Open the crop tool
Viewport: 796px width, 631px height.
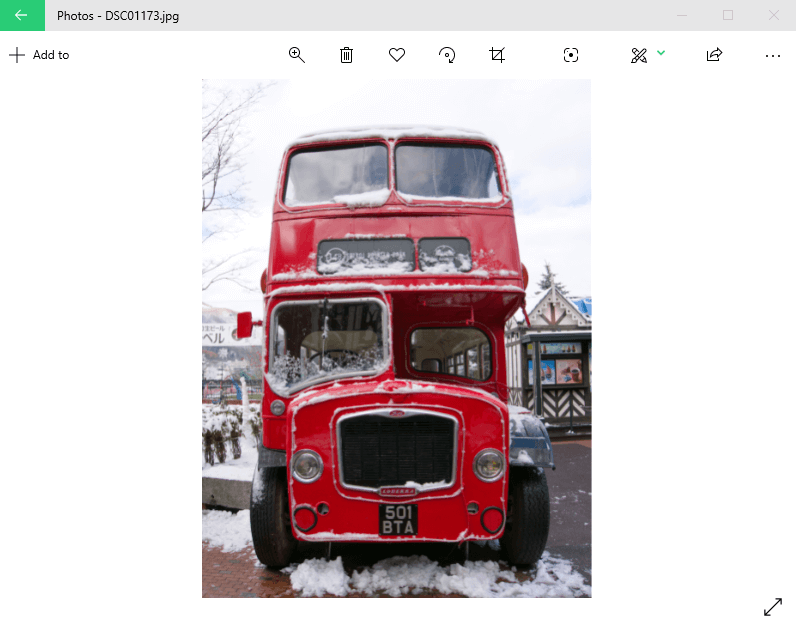pos(497,55)
